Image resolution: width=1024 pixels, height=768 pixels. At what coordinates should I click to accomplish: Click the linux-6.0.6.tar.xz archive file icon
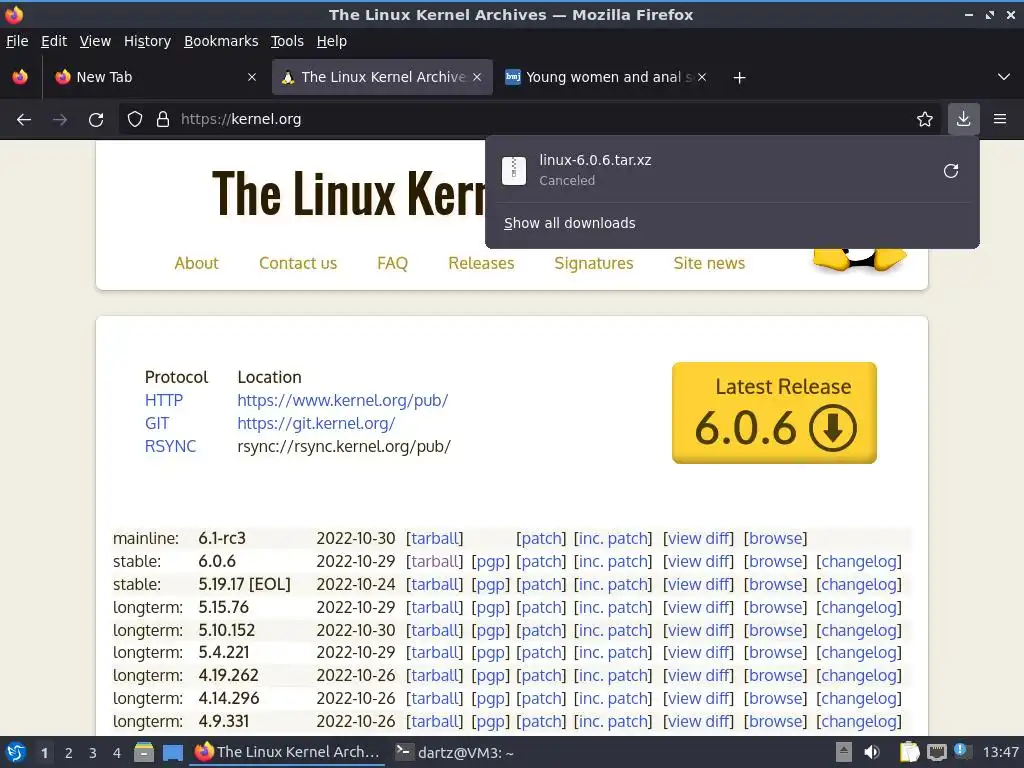click(x=514, y=171)
